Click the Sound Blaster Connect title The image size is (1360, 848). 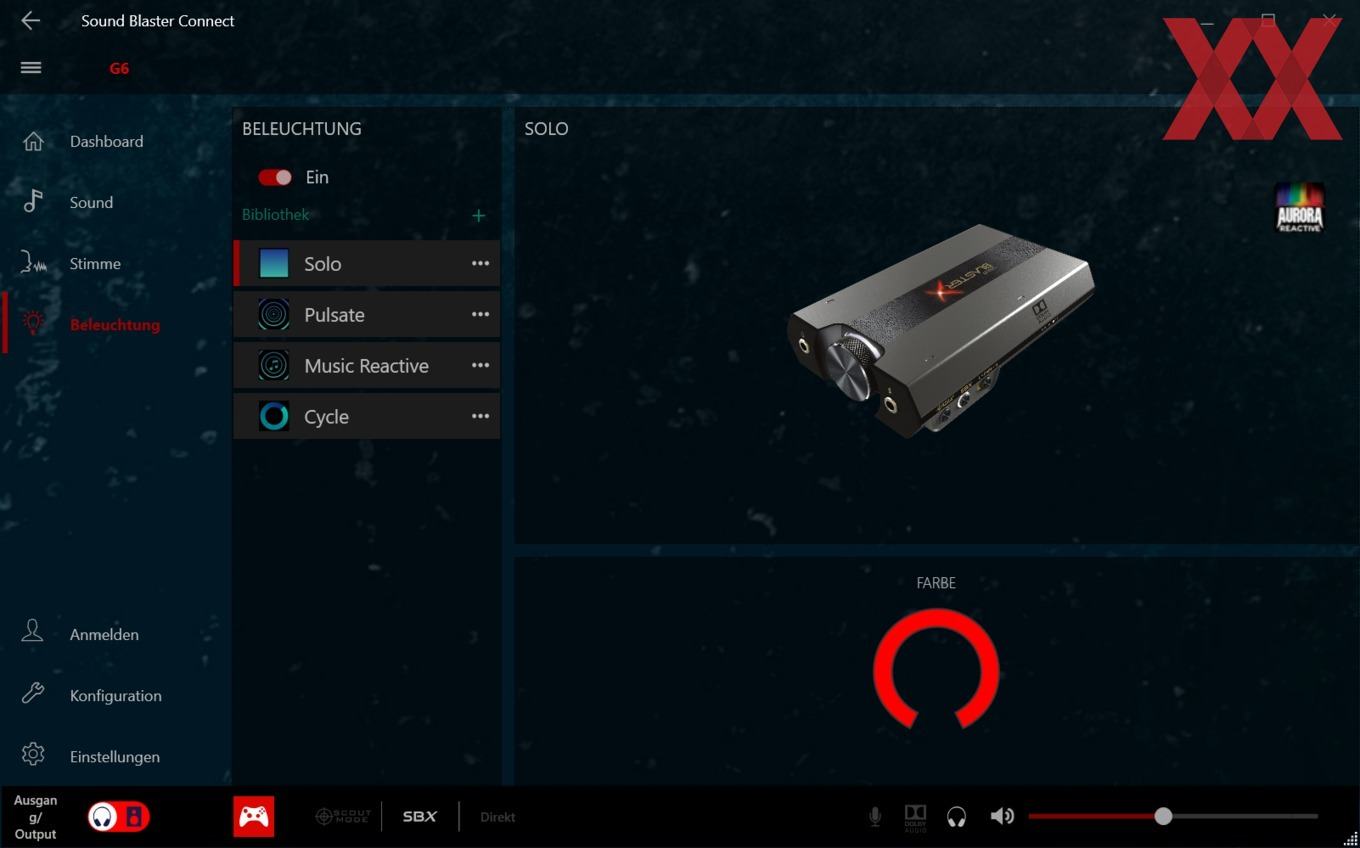[158, 20]
